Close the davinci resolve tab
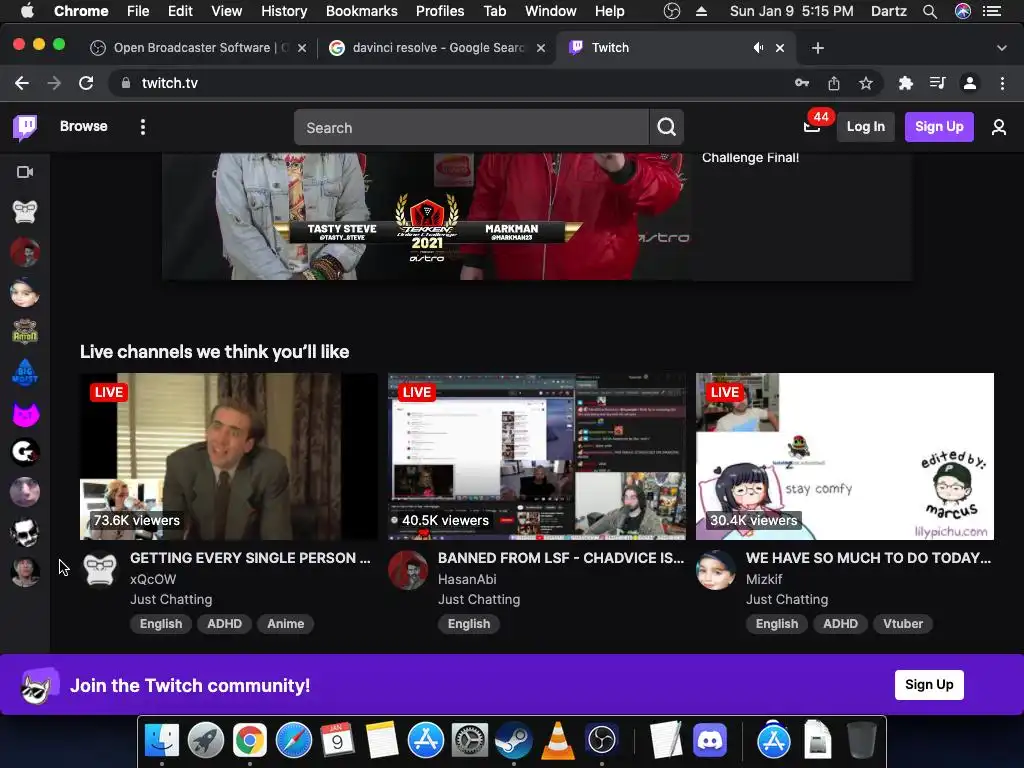The height and width of the screenshot is (768, 1024). point(541,48)
